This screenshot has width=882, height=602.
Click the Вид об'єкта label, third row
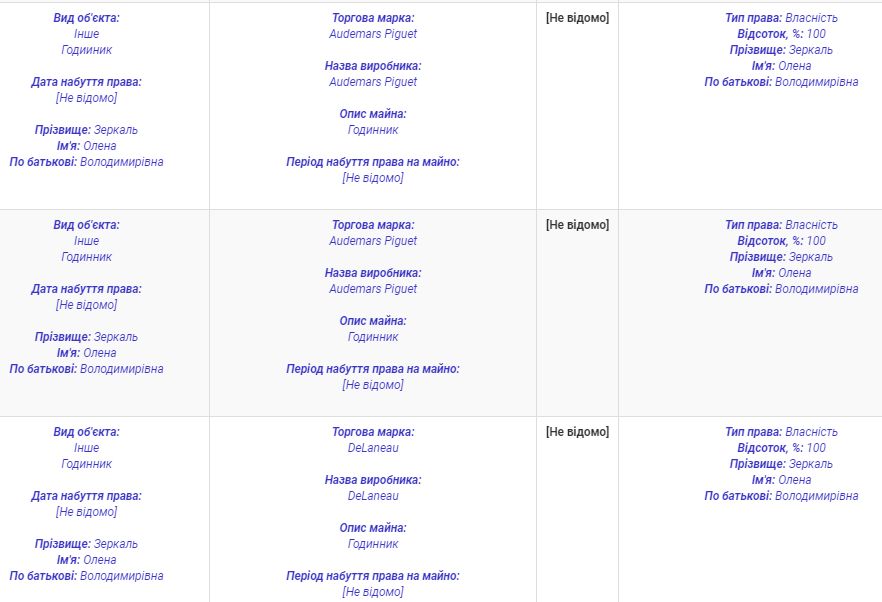tap(86, 432)
